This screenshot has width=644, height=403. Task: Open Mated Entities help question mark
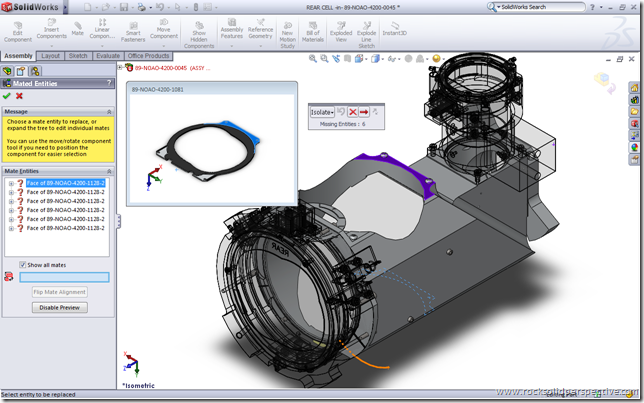[x=109, y=83]
